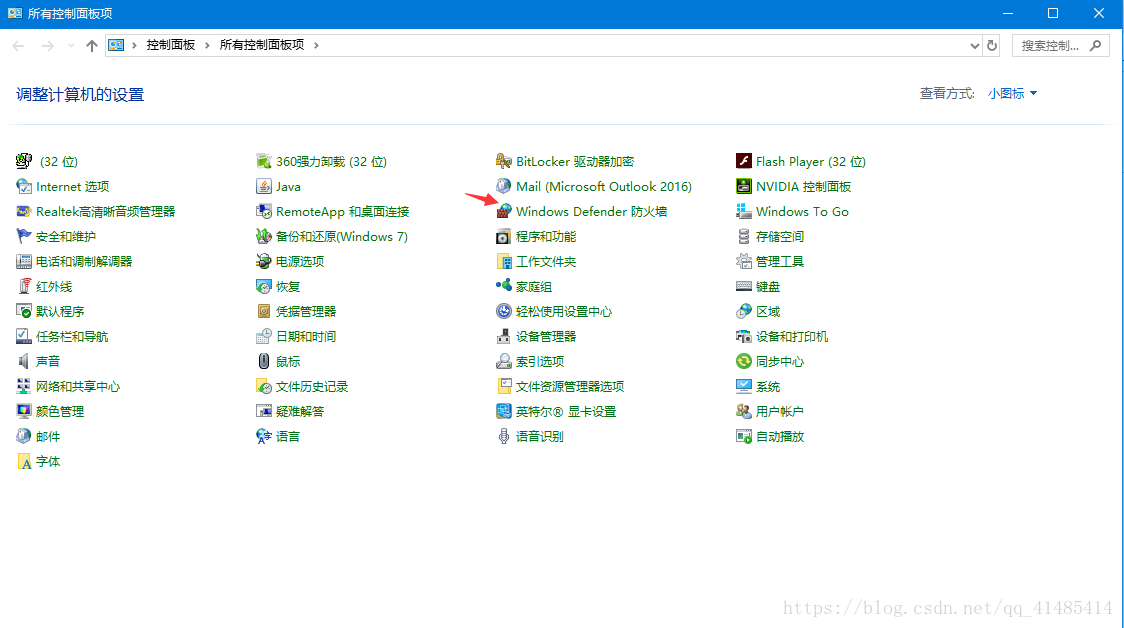Open 工作文件夹 link

(x=546, y=262)
